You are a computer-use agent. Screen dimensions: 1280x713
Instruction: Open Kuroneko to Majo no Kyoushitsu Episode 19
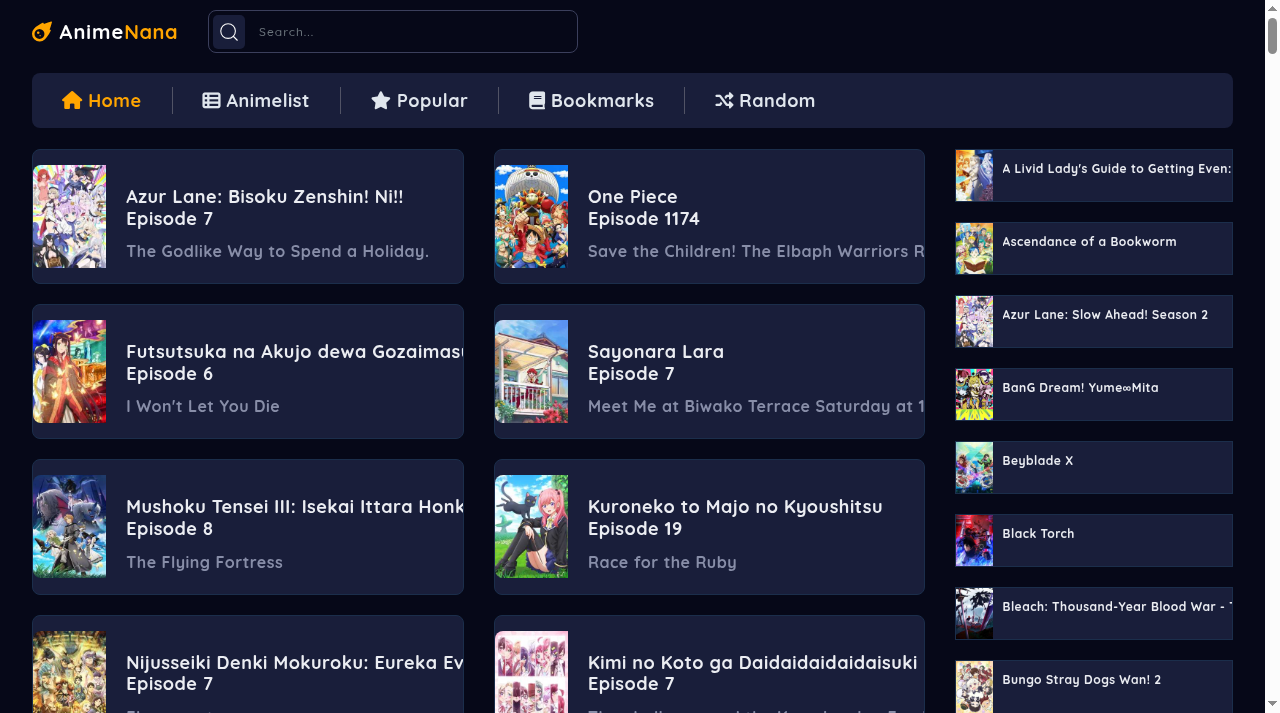pyautogui.click(x=709, y=527)
